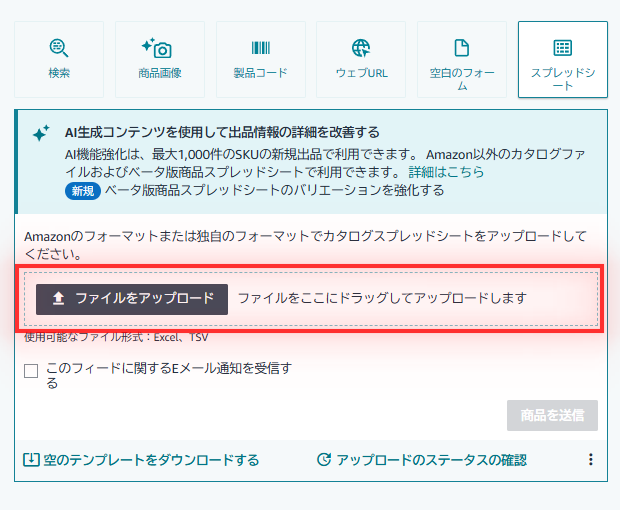
Task: Click the spreadsheet grid icon スプレッドシート
Action: [563, 48]
